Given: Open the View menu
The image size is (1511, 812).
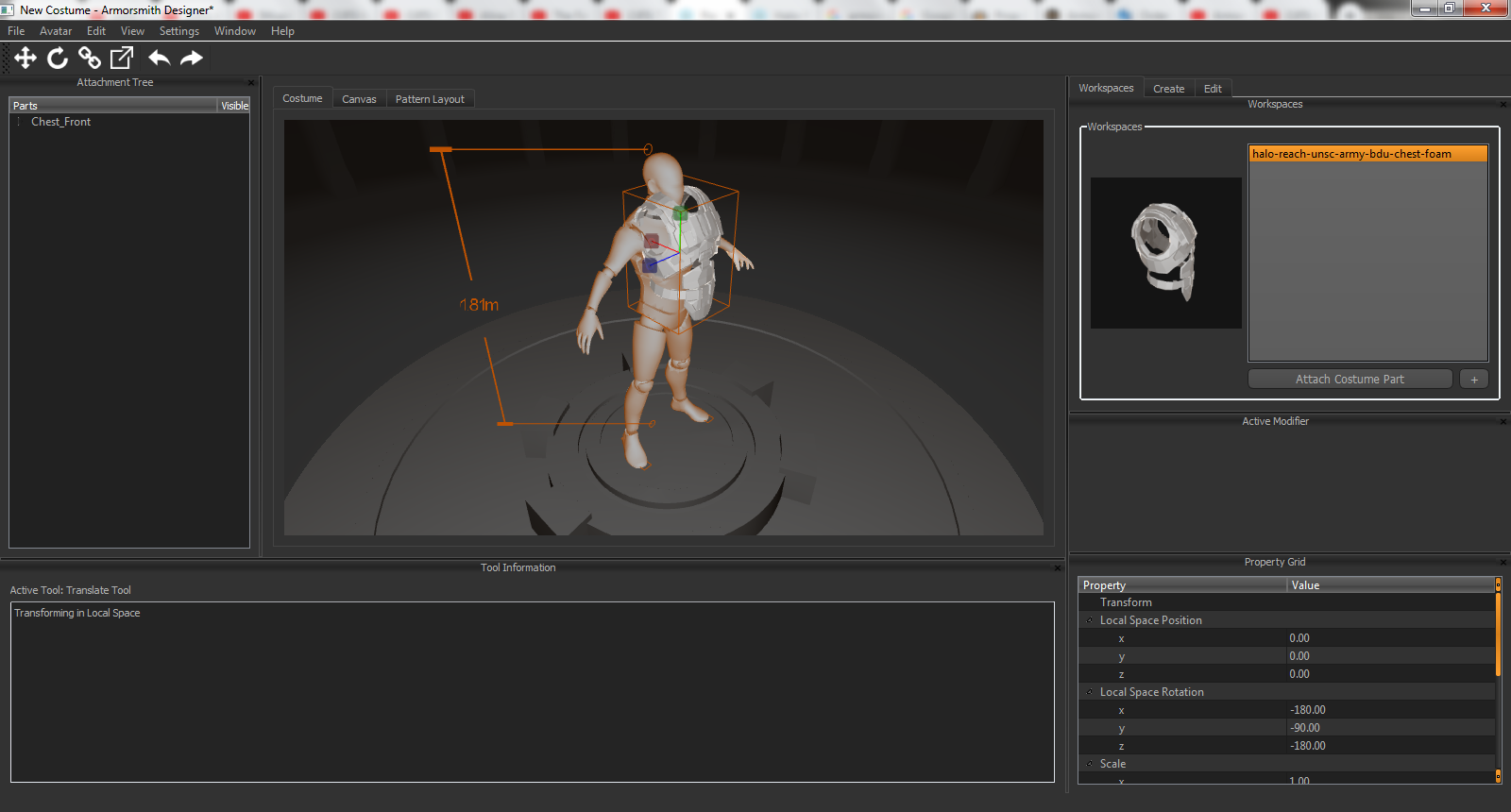Looking at the screenshot, I should (132, 31).
